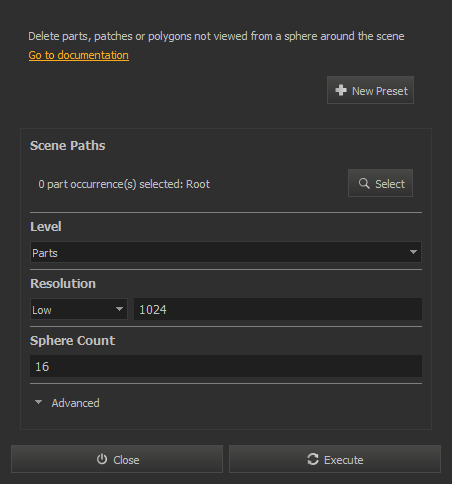Click the Scene Paths section header
This screenshot has width=452, height=484.
(68, 146)
